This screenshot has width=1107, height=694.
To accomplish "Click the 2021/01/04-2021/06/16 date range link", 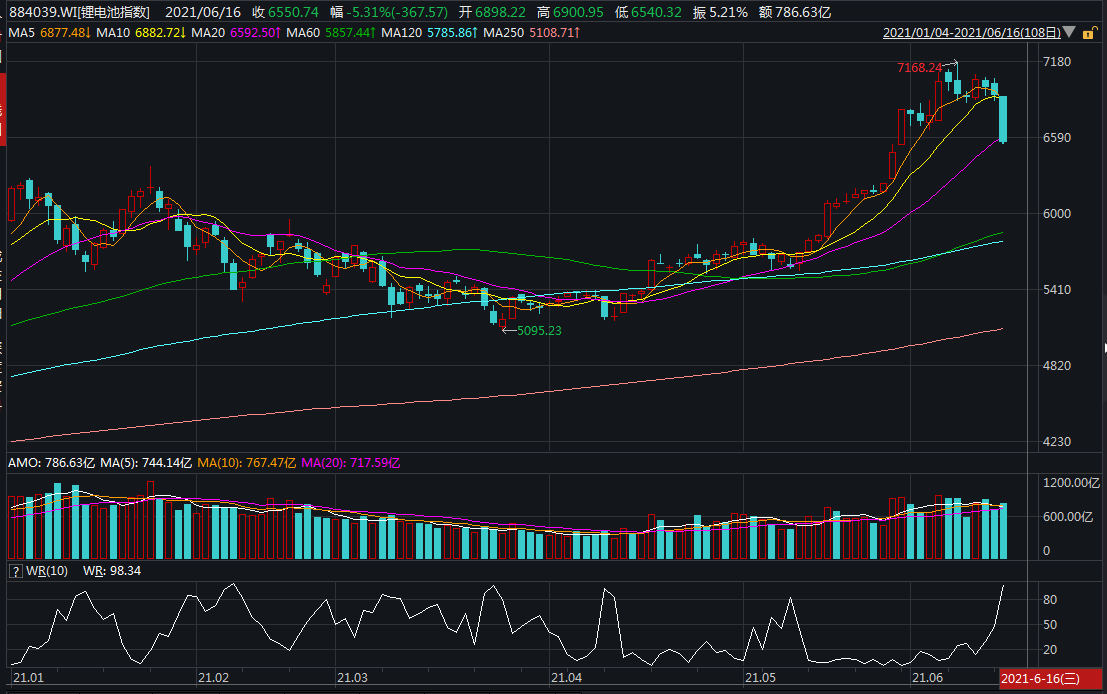I will [x=971, y=33].
